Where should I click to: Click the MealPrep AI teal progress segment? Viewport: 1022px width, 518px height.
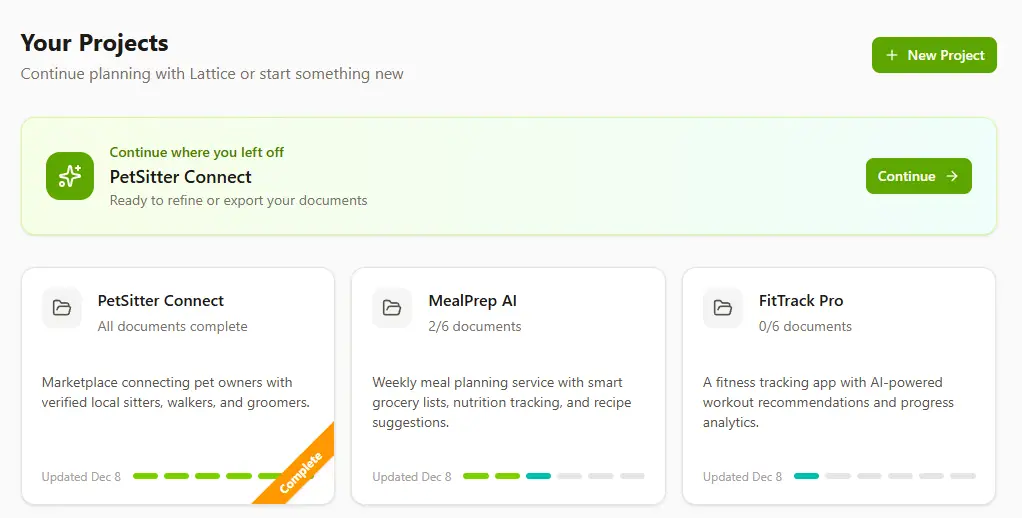pos(538,476)
